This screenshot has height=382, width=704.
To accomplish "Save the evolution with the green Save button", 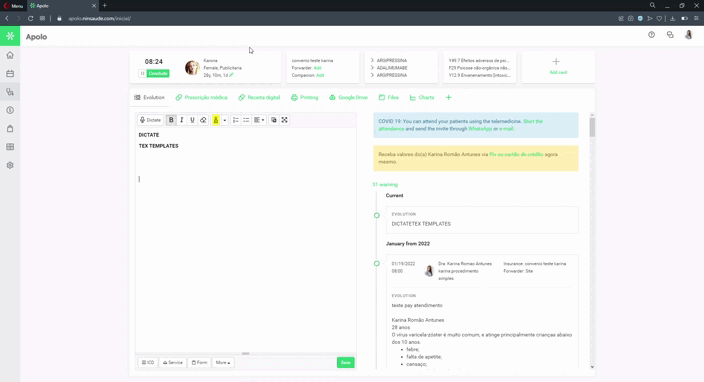I will coord(346,362).
